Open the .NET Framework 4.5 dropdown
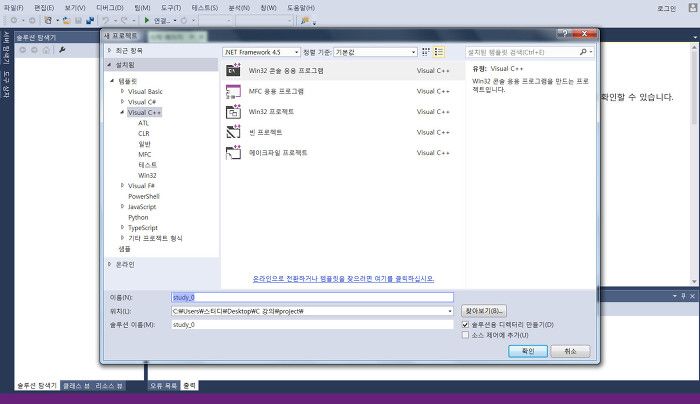This screenshot has height=404, width=700. (261, 52)
